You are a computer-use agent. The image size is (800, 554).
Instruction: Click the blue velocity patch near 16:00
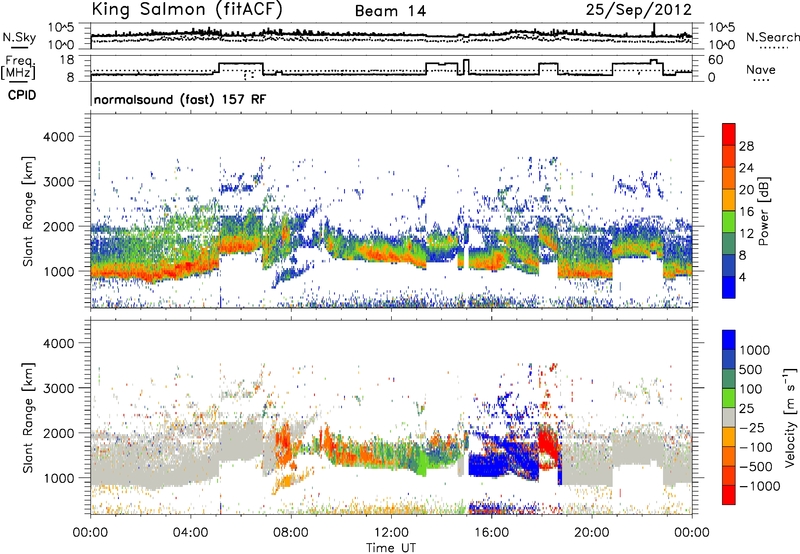coord(503,459)
